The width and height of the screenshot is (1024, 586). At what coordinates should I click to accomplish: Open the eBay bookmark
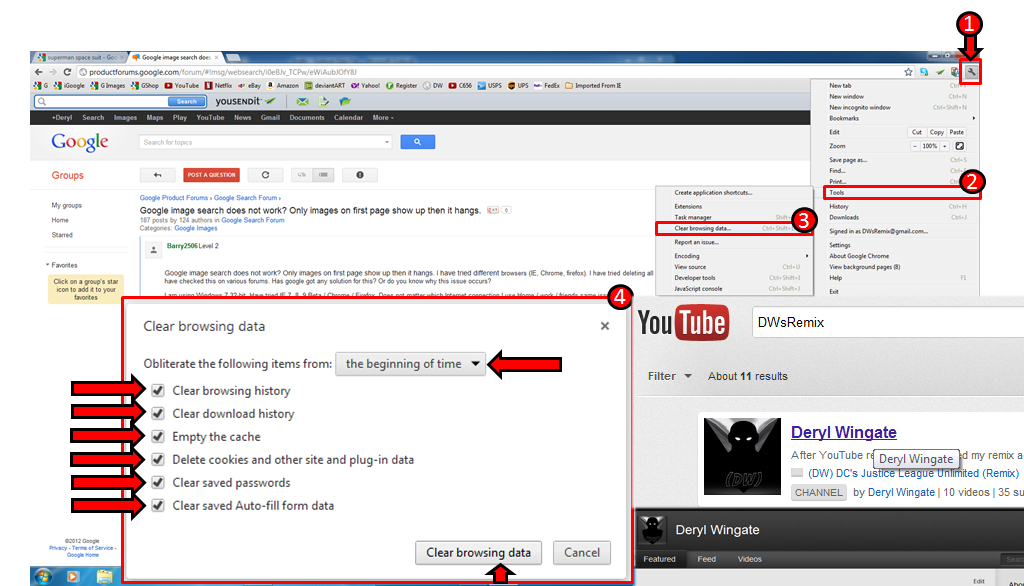click(x=249, y=86)
